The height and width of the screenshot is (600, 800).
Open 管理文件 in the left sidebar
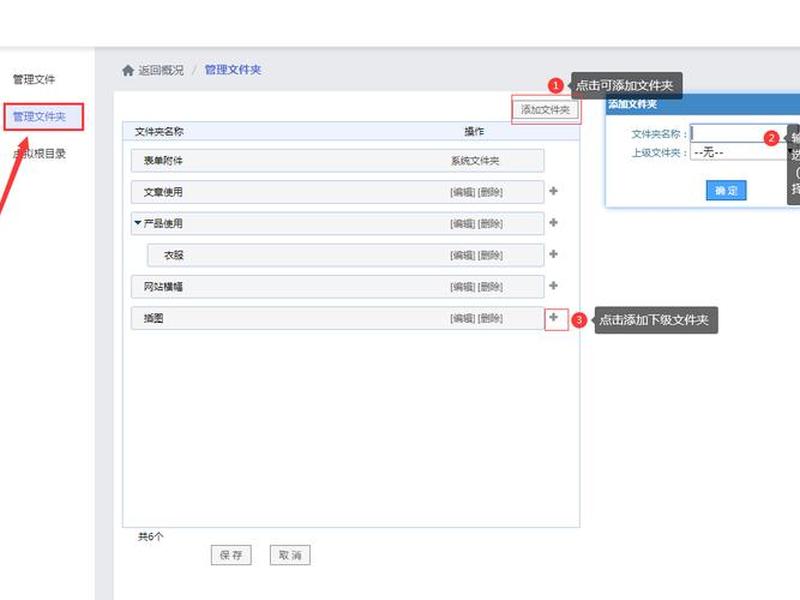[x=34, y=80]
